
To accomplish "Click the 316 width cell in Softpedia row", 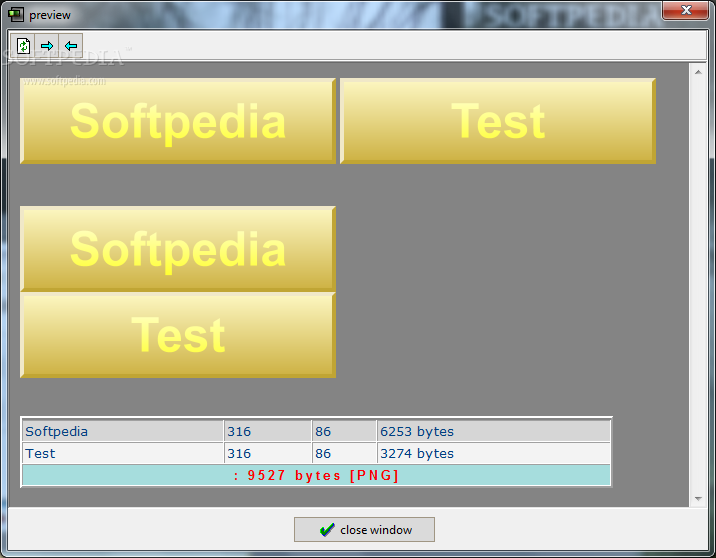I will (268, 431).
